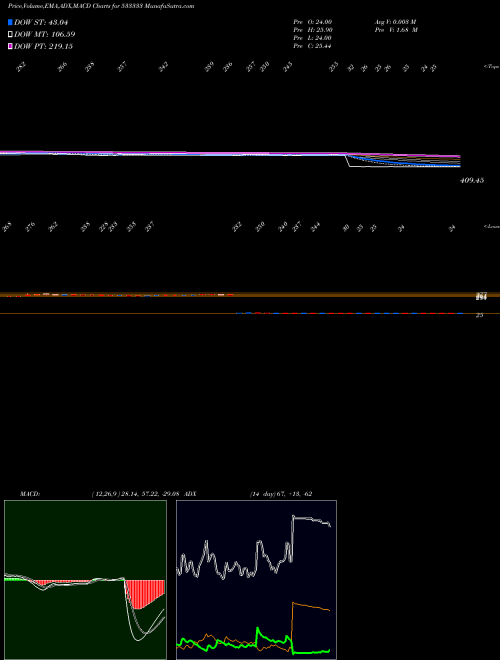Click the Pre L: 24.00 value
Viewport: 500px width, 660px height.
point(313,38)
